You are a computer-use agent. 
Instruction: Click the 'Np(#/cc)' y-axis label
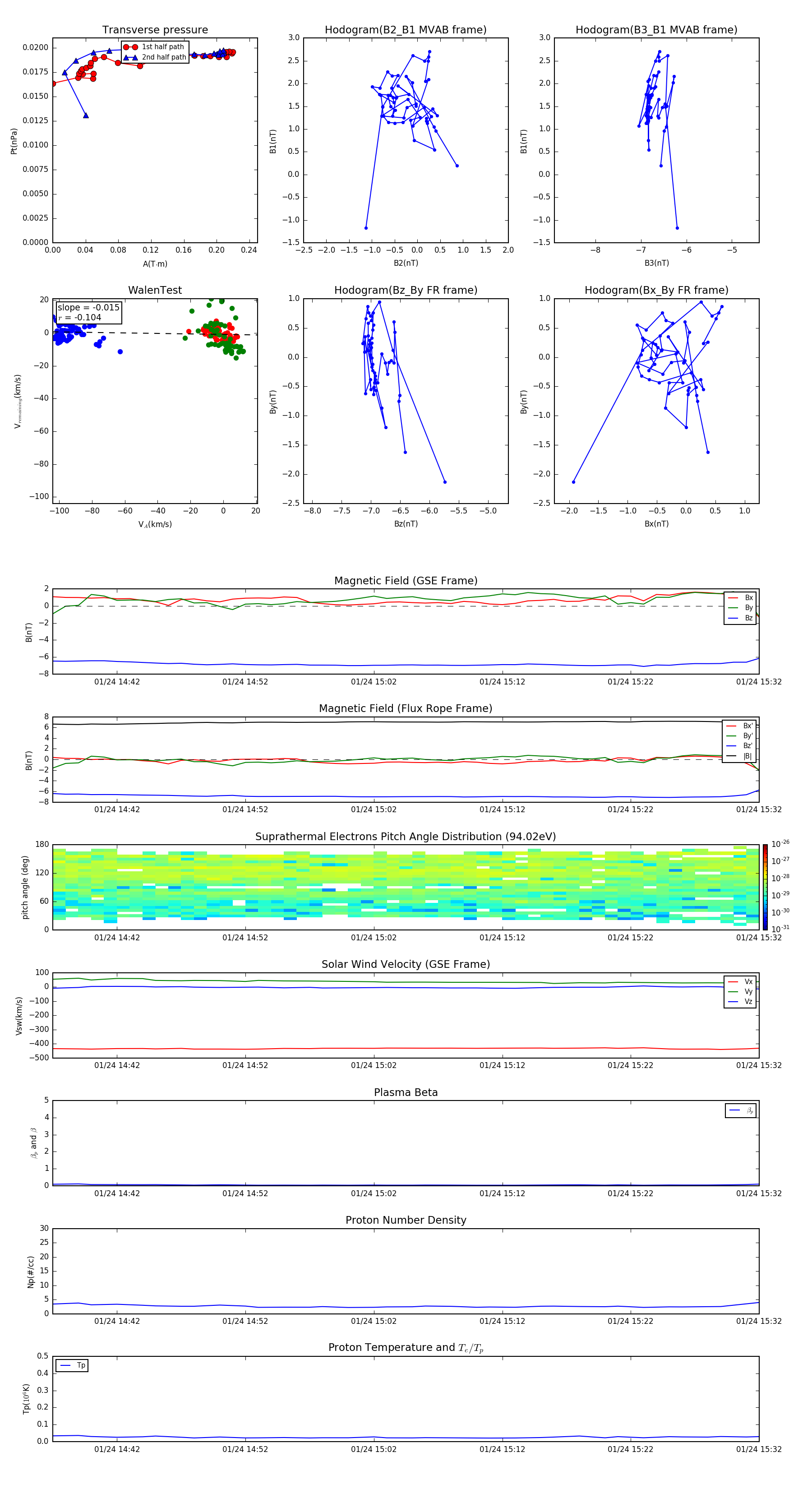(x=31, y=1271)
